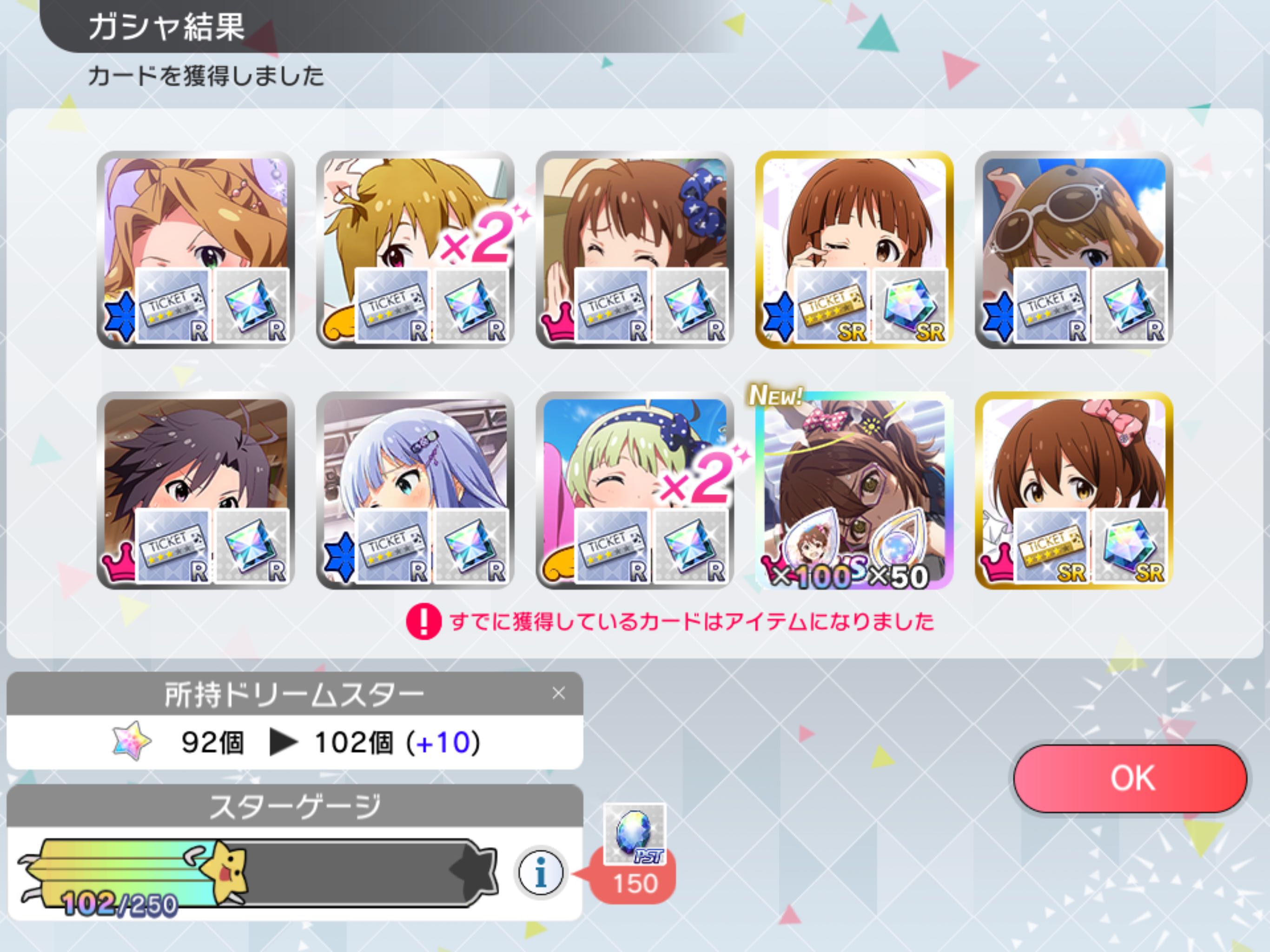Viewport: 1270px width, 952px height.
Task: Select the green-haired girl x2 card
Action: (635, 490)
